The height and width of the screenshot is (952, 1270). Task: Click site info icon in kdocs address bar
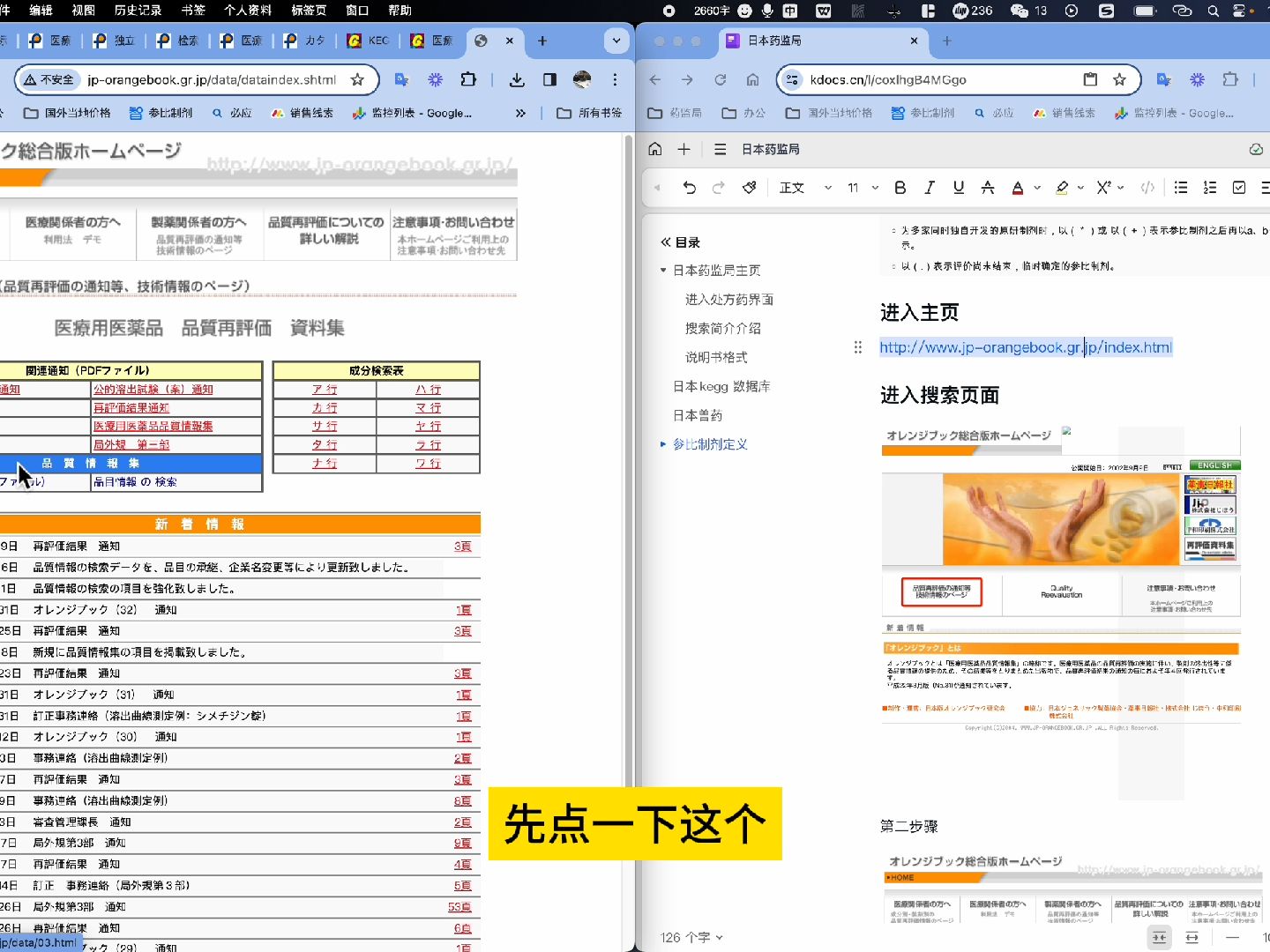click(x=792, y=79)
